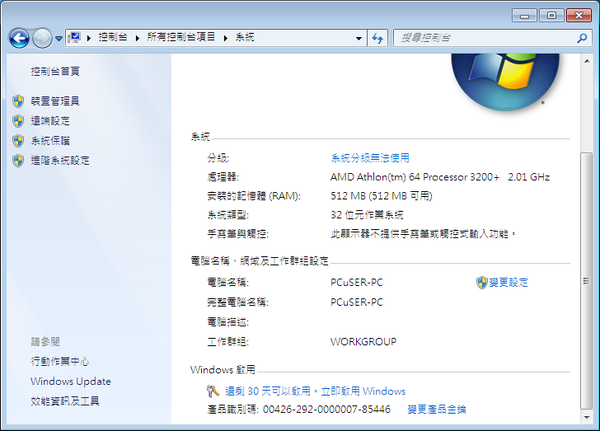This screenshot has width=600, height=431.
Task: Open 效能資訊及工具
Action: point(65,401)
